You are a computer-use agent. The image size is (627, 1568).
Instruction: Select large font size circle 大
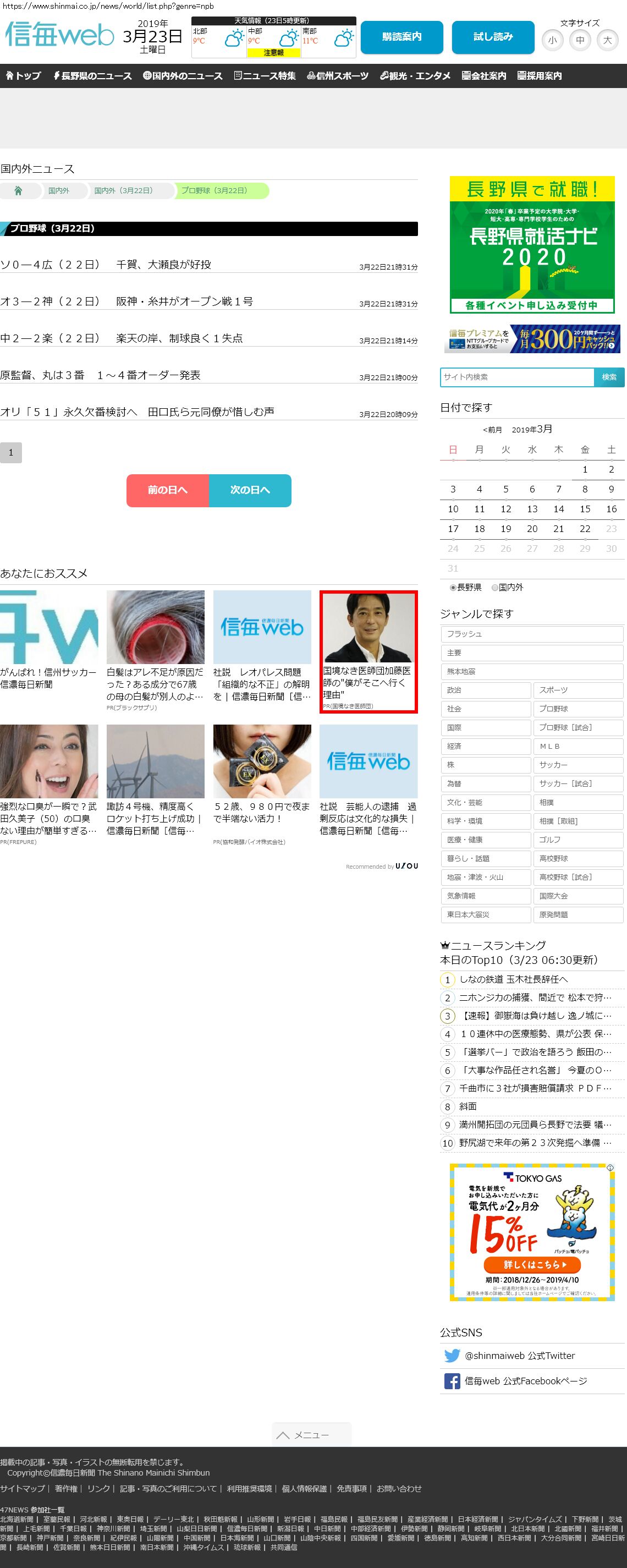point(607,41)
